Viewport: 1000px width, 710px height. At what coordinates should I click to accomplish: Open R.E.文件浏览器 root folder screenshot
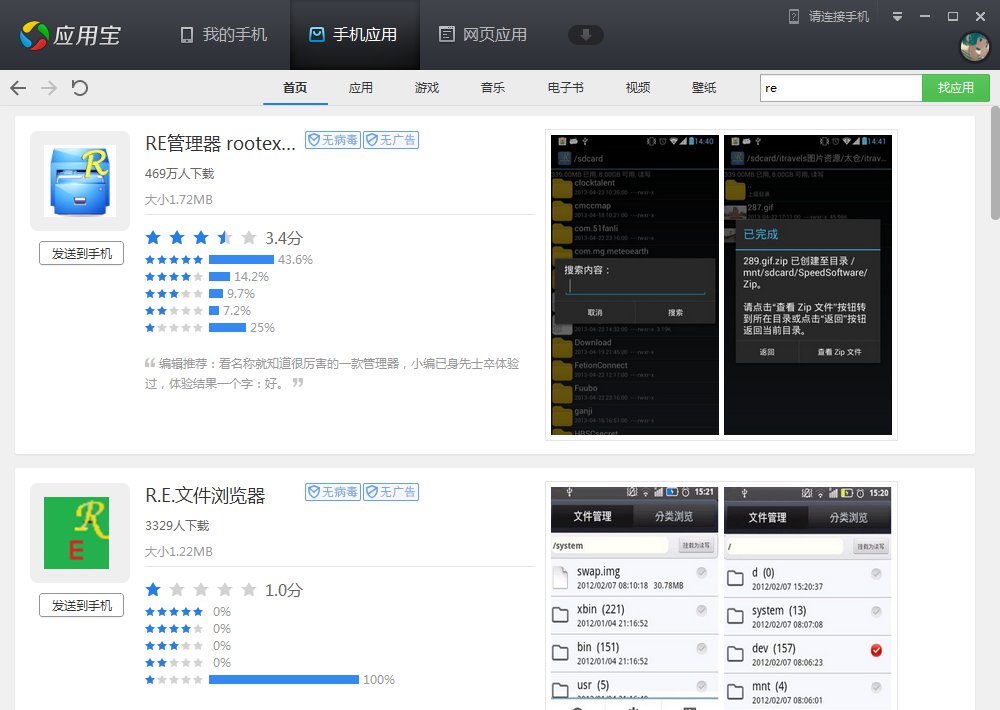coord(807,598)
